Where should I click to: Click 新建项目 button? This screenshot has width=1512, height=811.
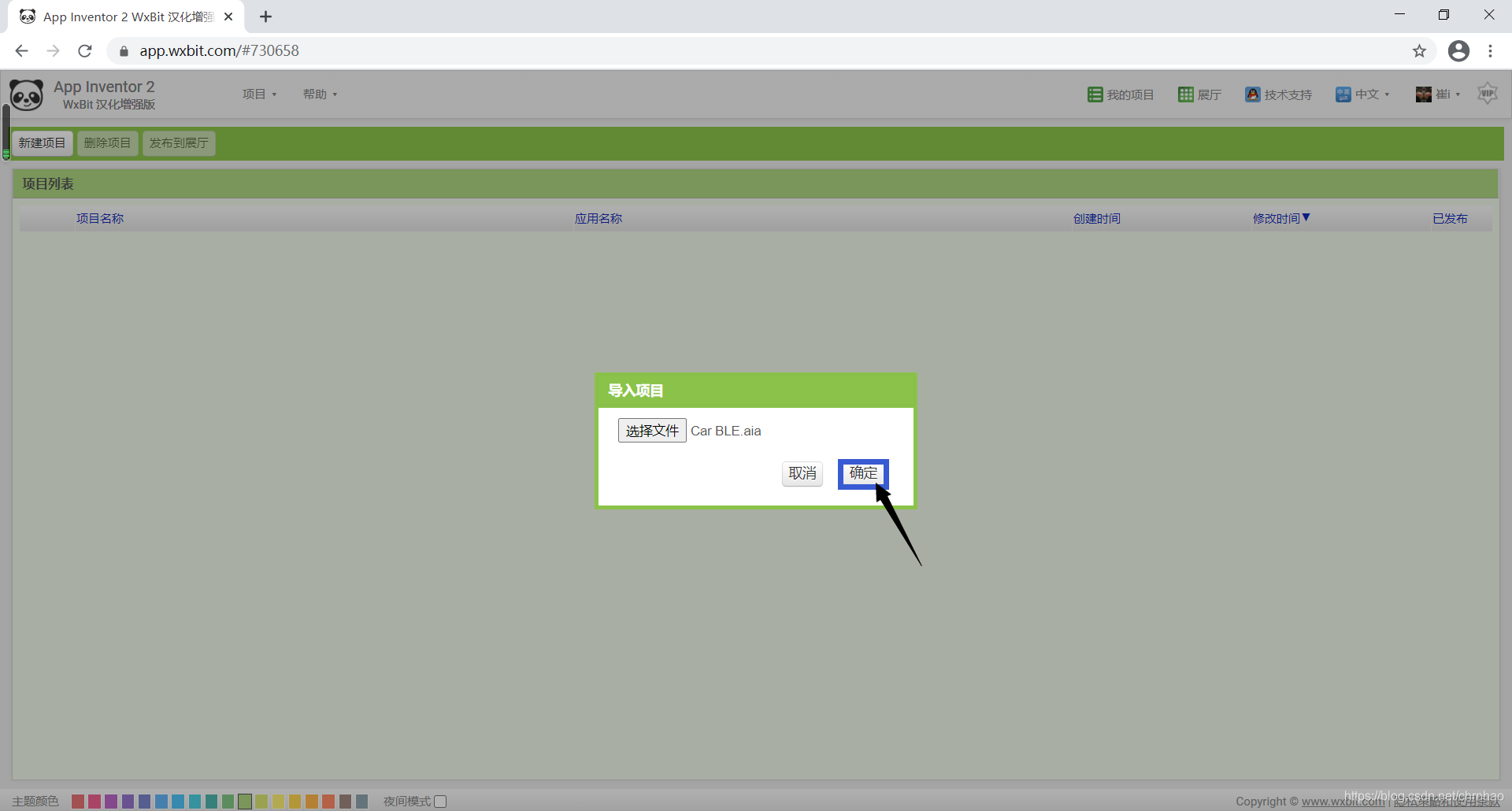point(43,143)
